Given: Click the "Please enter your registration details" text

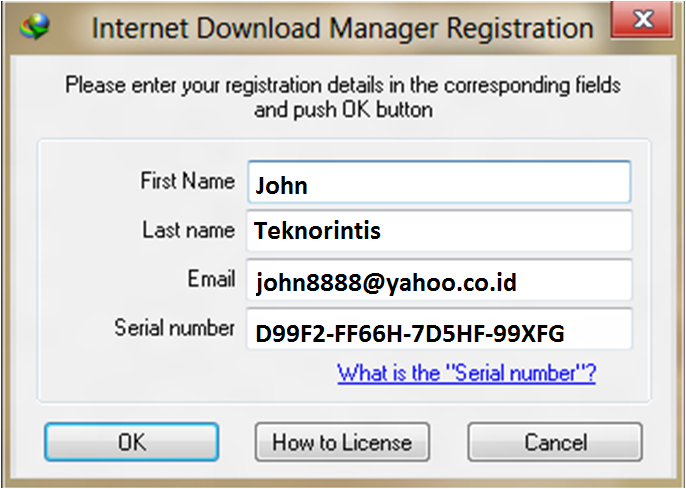Looking at the screenshot, I should [x=343, y=85].
